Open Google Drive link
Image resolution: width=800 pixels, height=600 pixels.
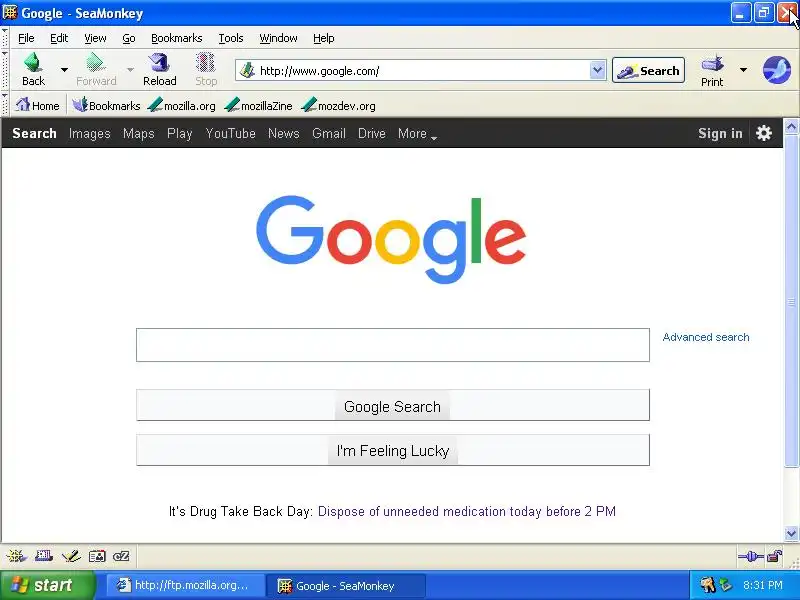pos(371,134)
